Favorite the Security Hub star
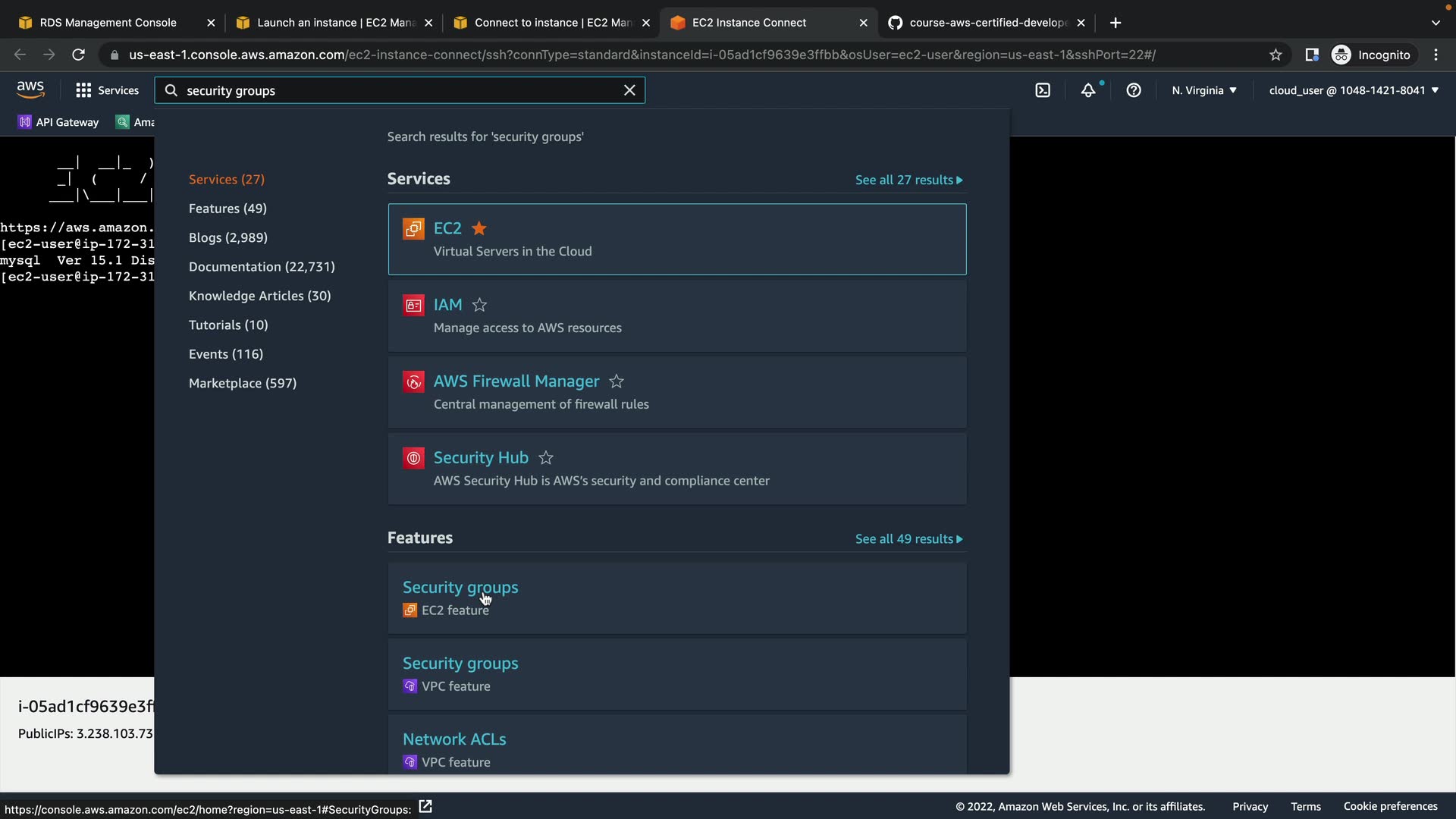This screenshot has width=1456, height=819. [546, 458]
